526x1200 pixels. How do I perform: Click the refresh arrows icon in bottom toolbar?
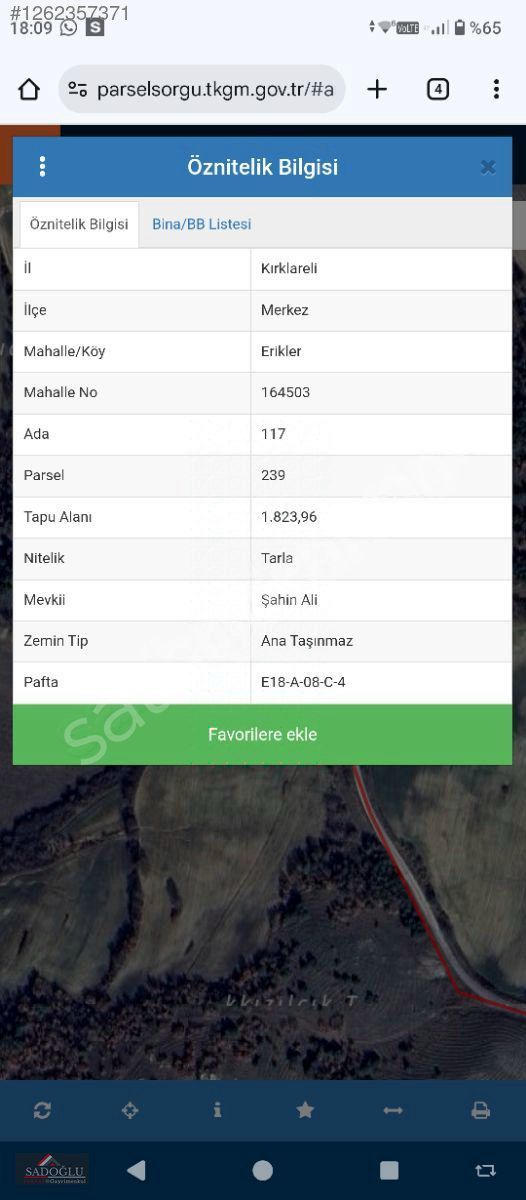click(x=42, y=1110)
